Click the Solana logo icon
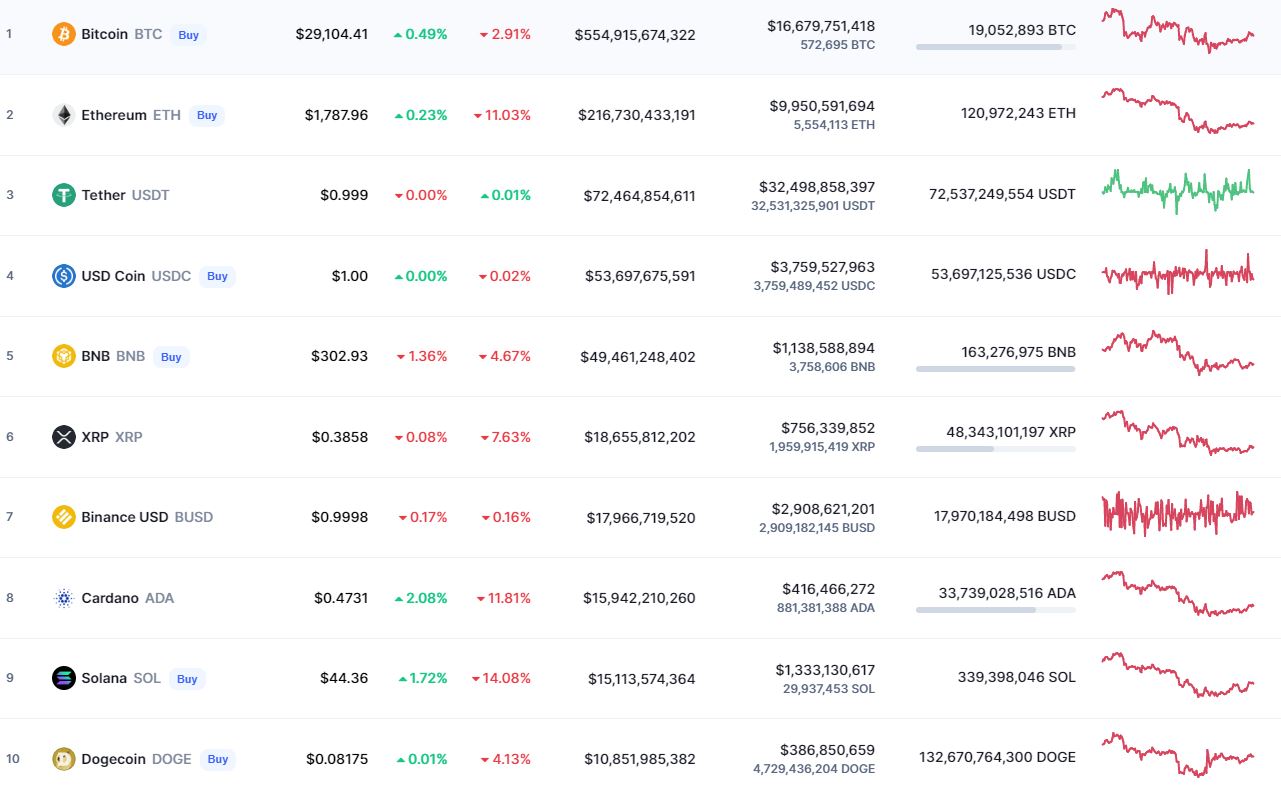1281x789 pixels. [64, 678]
